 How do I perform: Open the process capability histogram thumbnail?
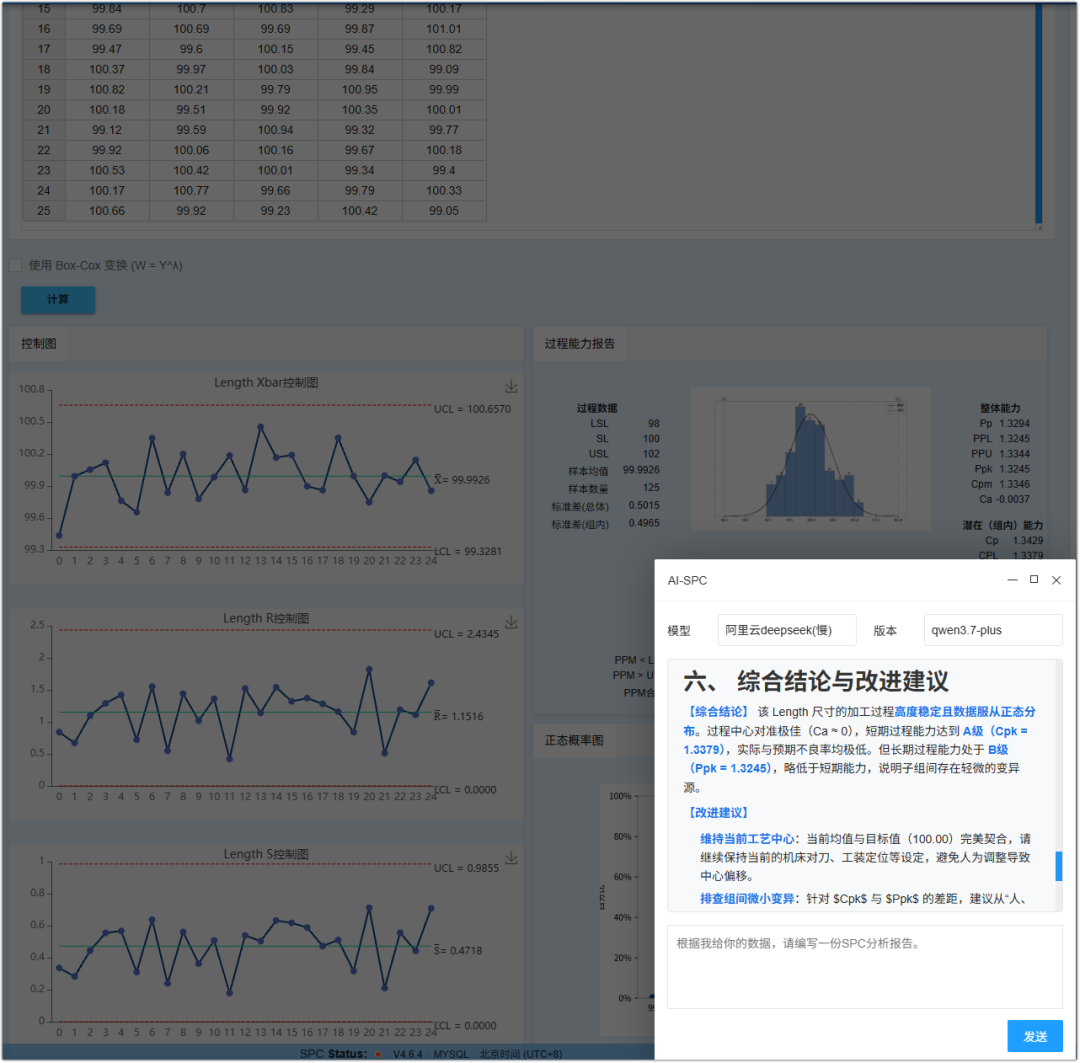coord(810,458)
